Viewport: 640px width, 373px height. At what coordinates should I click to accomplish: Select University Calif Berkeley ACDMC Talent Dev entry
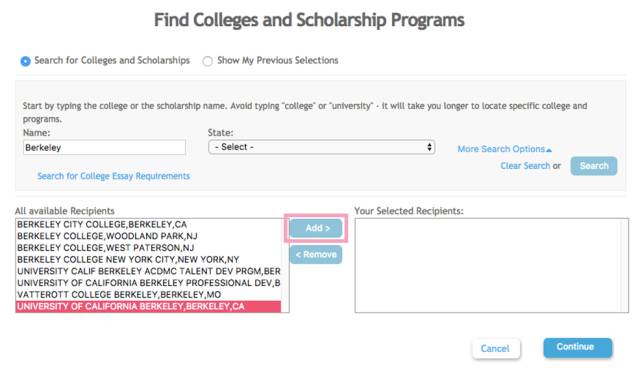click(x=149, y=271)
